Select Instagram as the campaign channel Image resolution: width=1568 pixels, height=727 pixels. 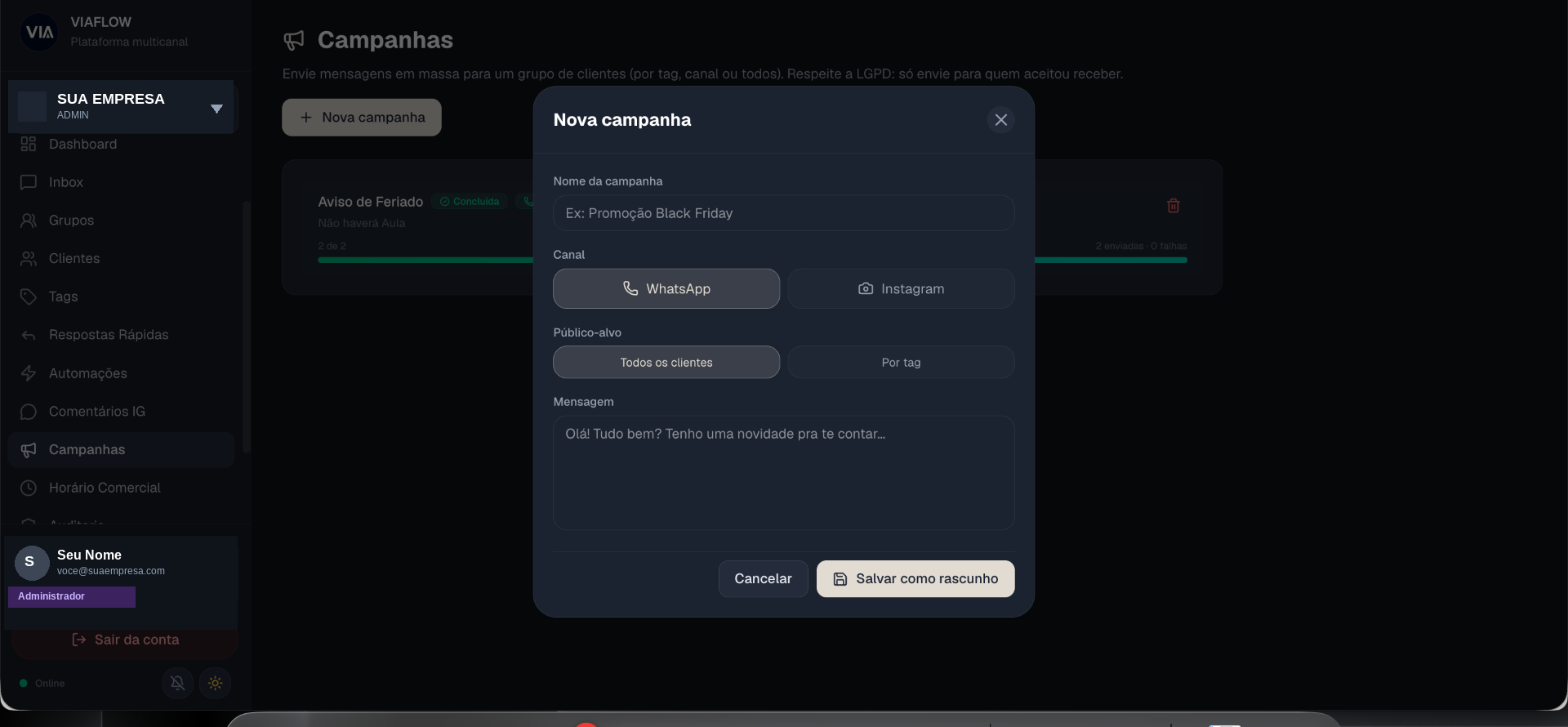[901, 288]
